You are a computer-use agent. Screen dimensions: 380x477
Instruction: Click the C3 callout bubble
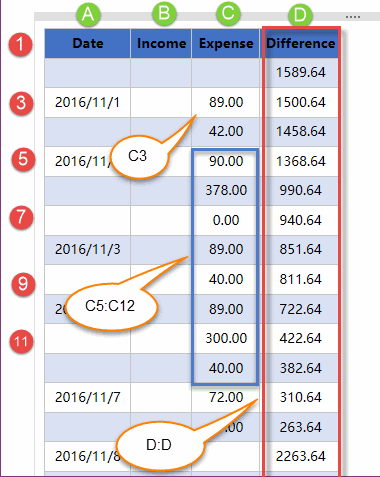click(139, 156)
